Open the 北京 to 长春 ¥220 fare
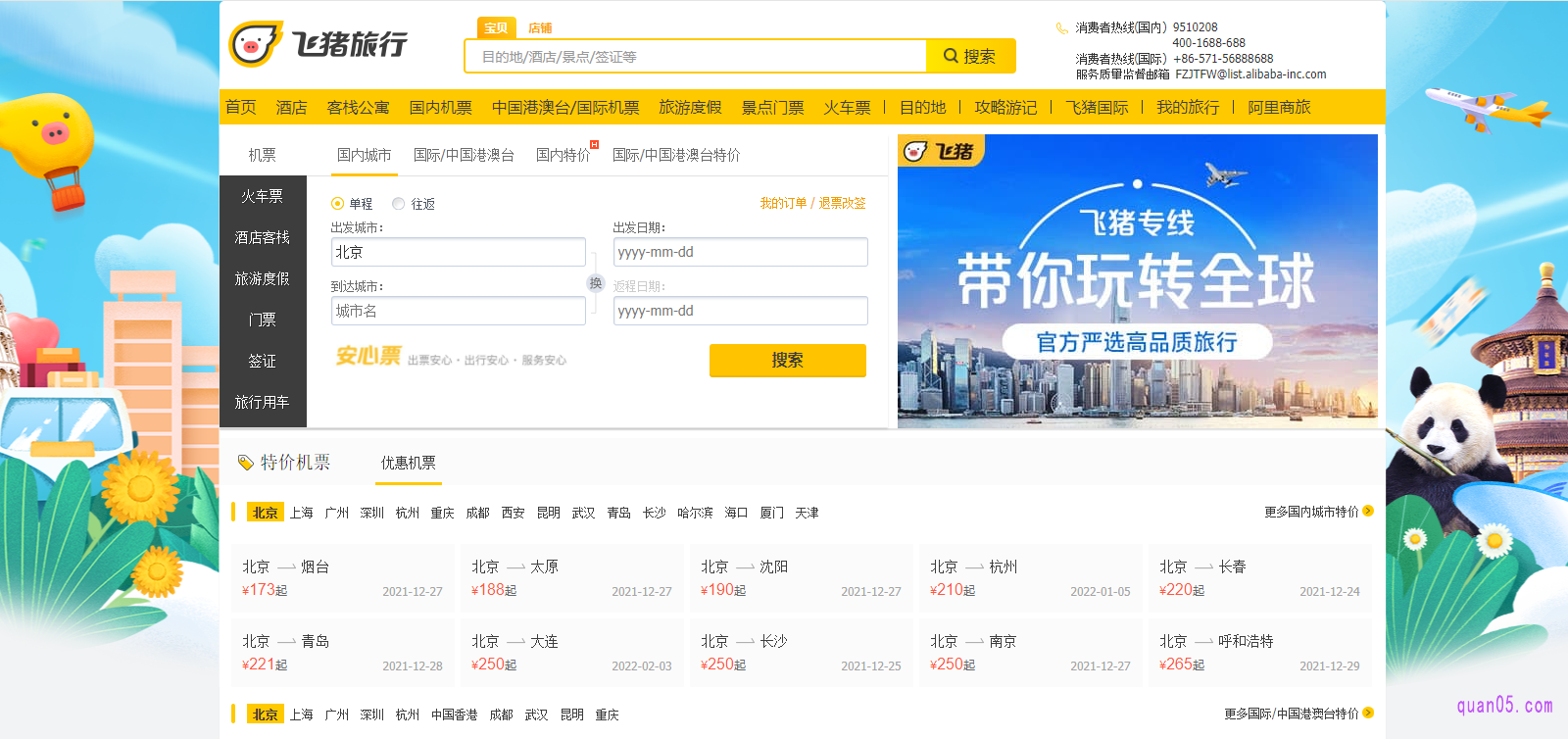Viewport: 1568px width, 739px height. (x=1260, y=578)
